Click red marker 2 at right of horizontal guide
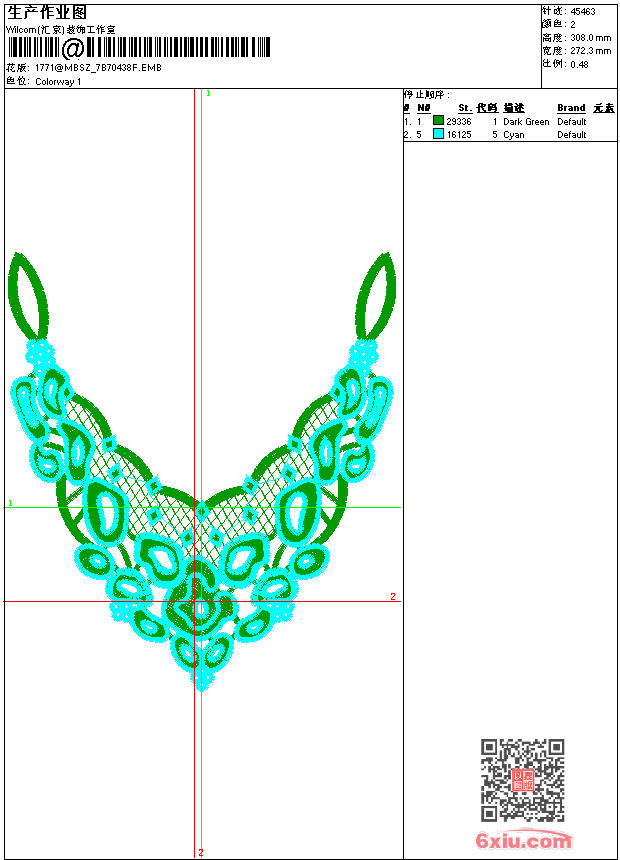620x860 pixels. tap(392, 597)
